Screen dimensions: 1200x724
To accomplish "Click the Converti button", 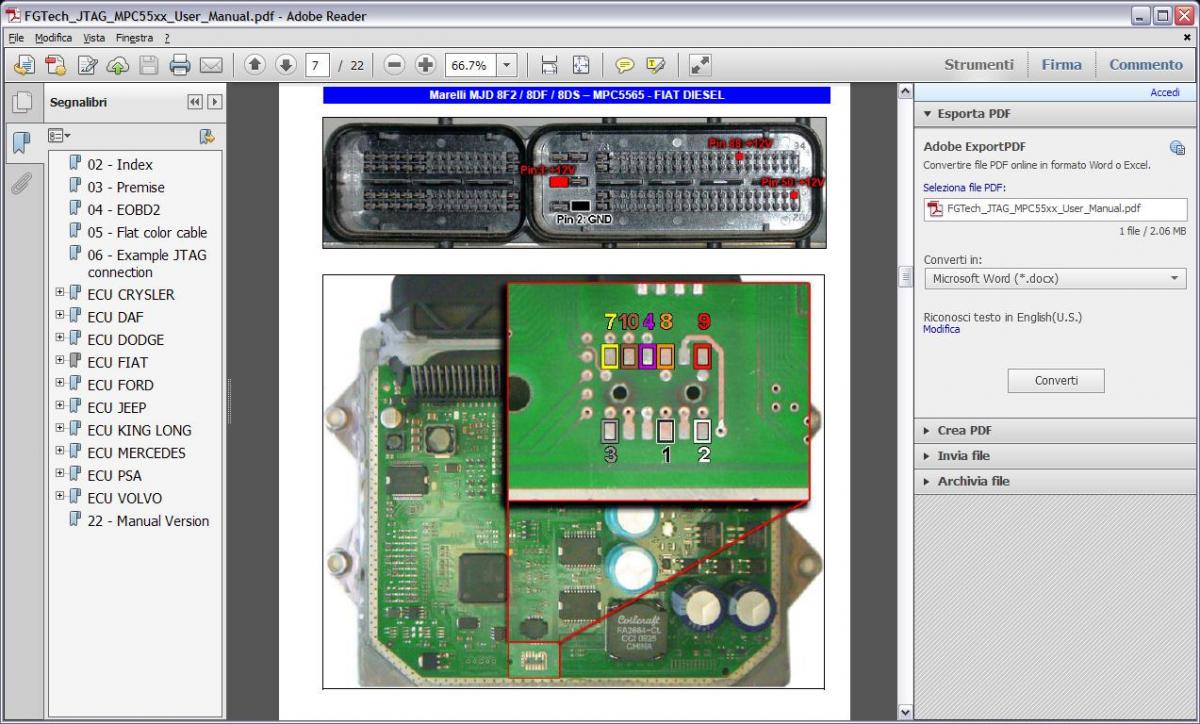I will [1056, 381].
